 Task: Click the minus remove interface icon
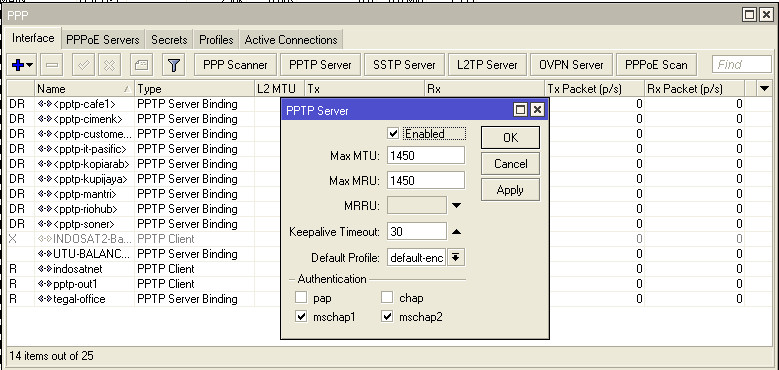click(x=52, y=65)
